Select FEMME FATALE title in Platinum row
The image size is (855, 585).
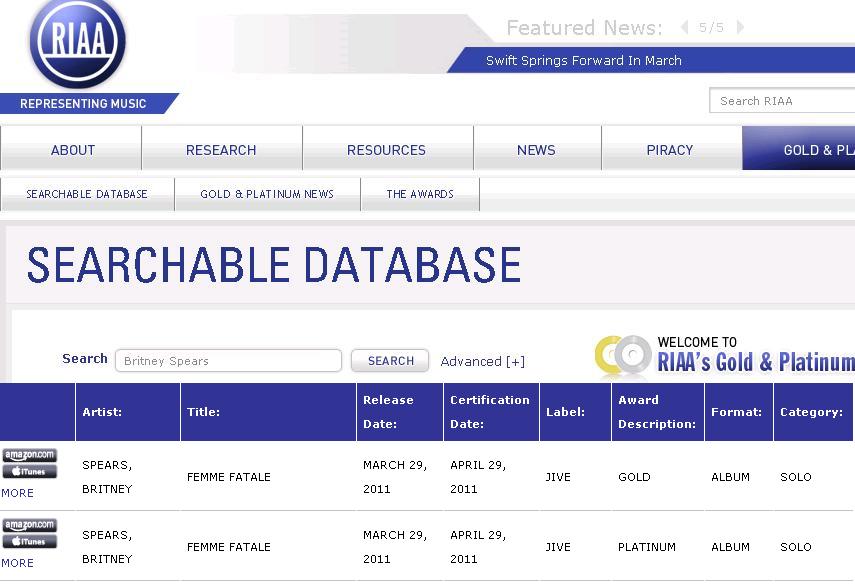tap(228, 547)
